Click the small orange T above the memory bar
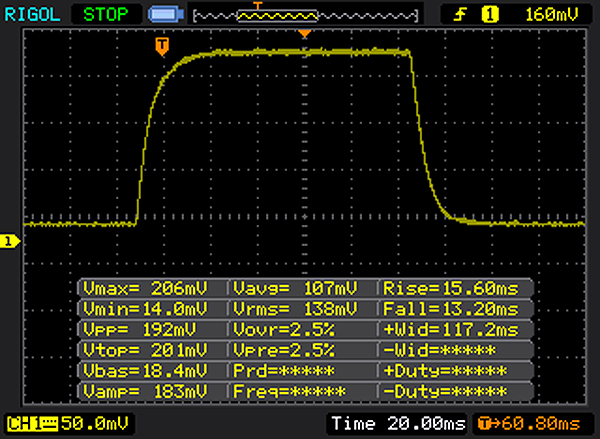 (x=258, y=5)
